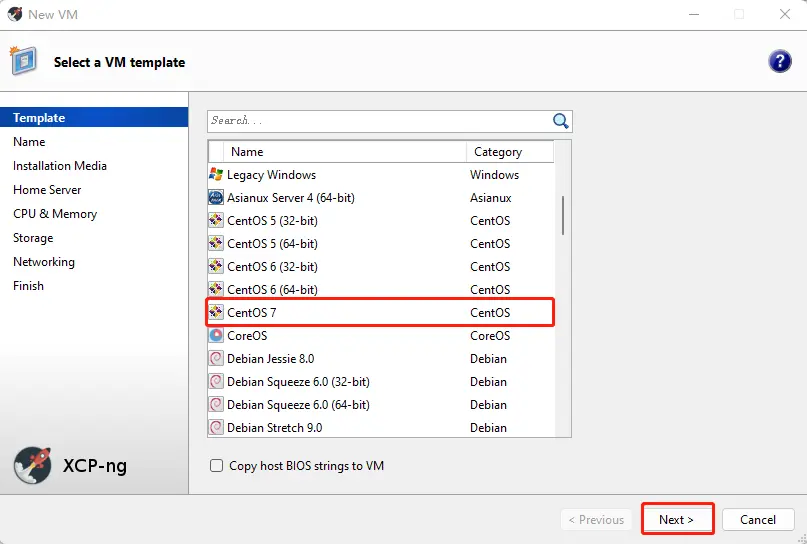Screen dimensions: 807x544
Task: Select CentOS 5 (64-bit) template name
Action: tap(272, 243)
